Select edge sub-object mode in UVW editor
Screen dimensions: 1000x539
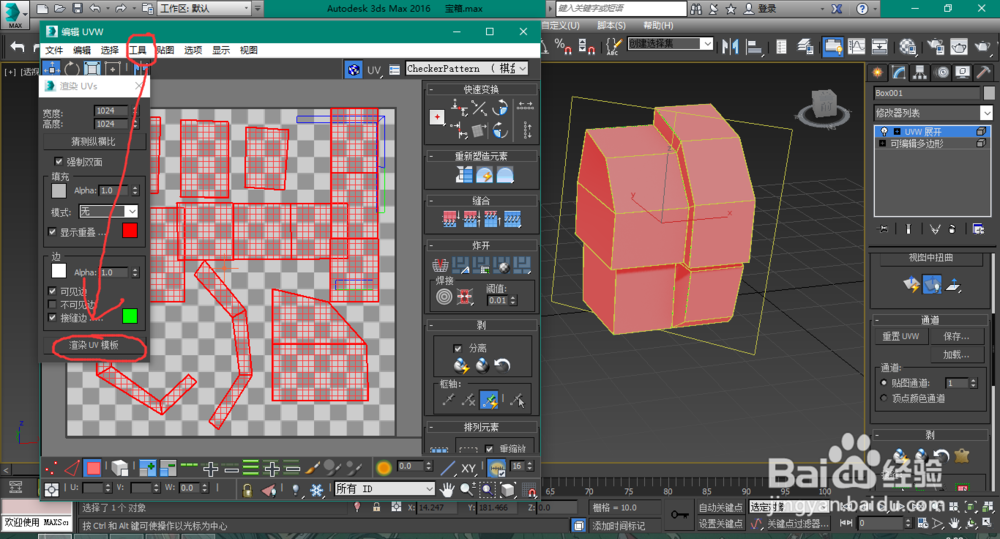[72, 468]
